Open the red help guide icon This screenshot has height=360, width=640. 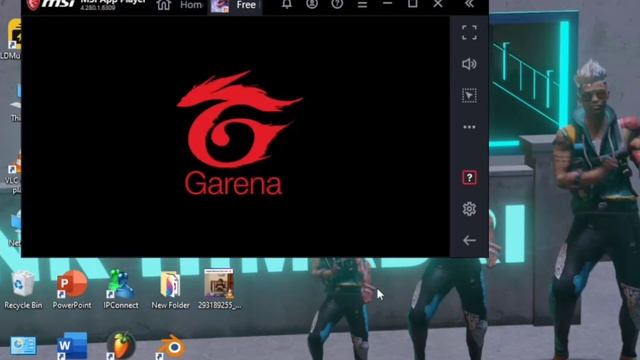pos(469,178)
